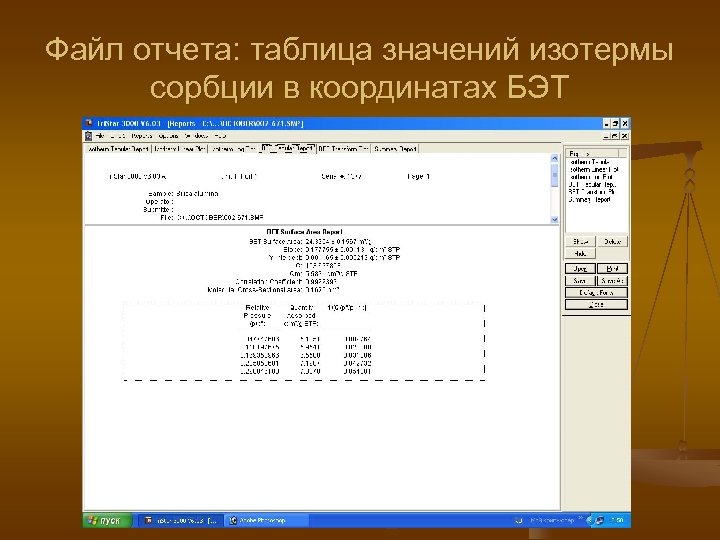The height and width of the screenshot is (540, 720).
Task: Switch to the Isotherm Tabular Report tab
Action: (118, 149)
